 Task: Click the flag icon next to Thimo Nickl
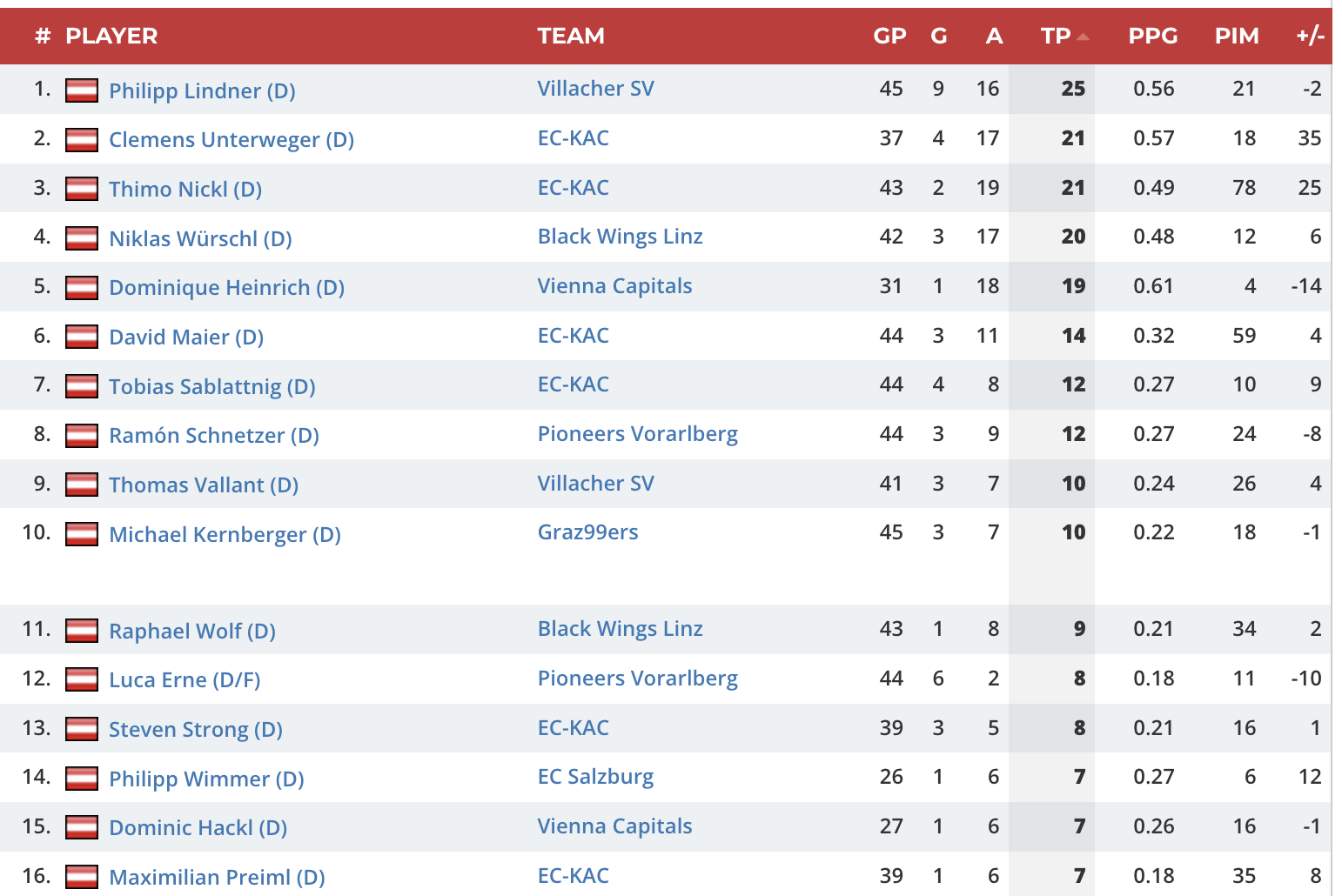click(82, 189)
